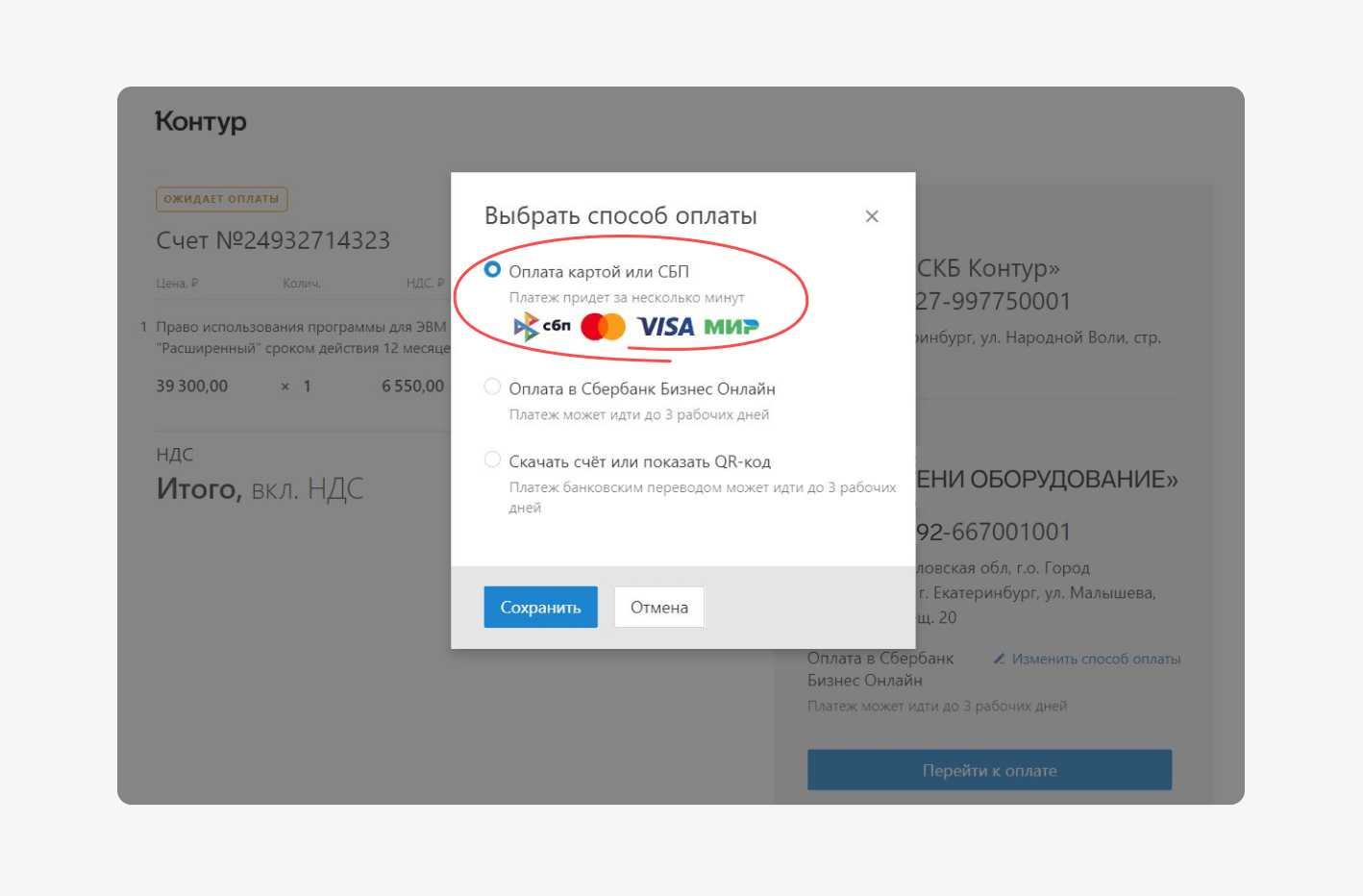Viewport: 1363px width, 896px height.
Task: Click the СБП payment system logo
Action: point(542,327)
